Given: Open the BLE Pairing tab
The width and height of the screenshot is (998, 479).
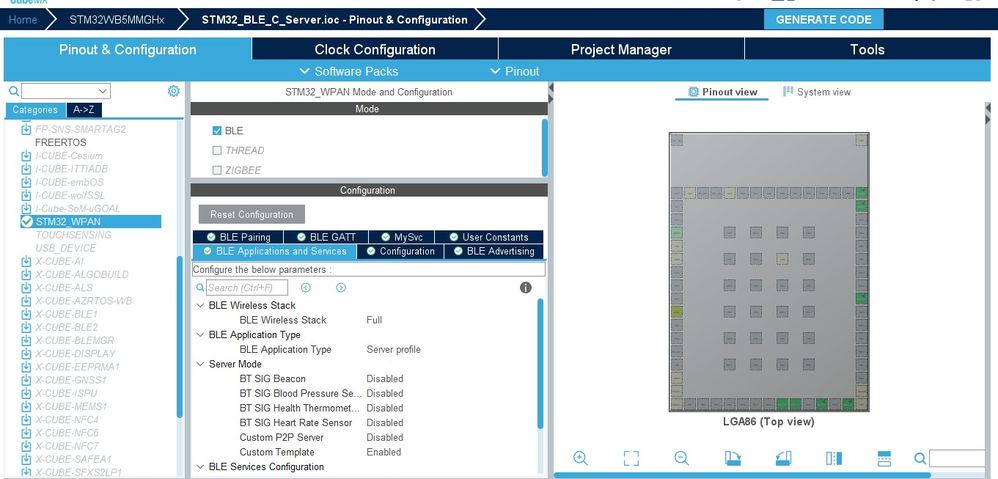Looking at the screenshot, I should [239, 237].
